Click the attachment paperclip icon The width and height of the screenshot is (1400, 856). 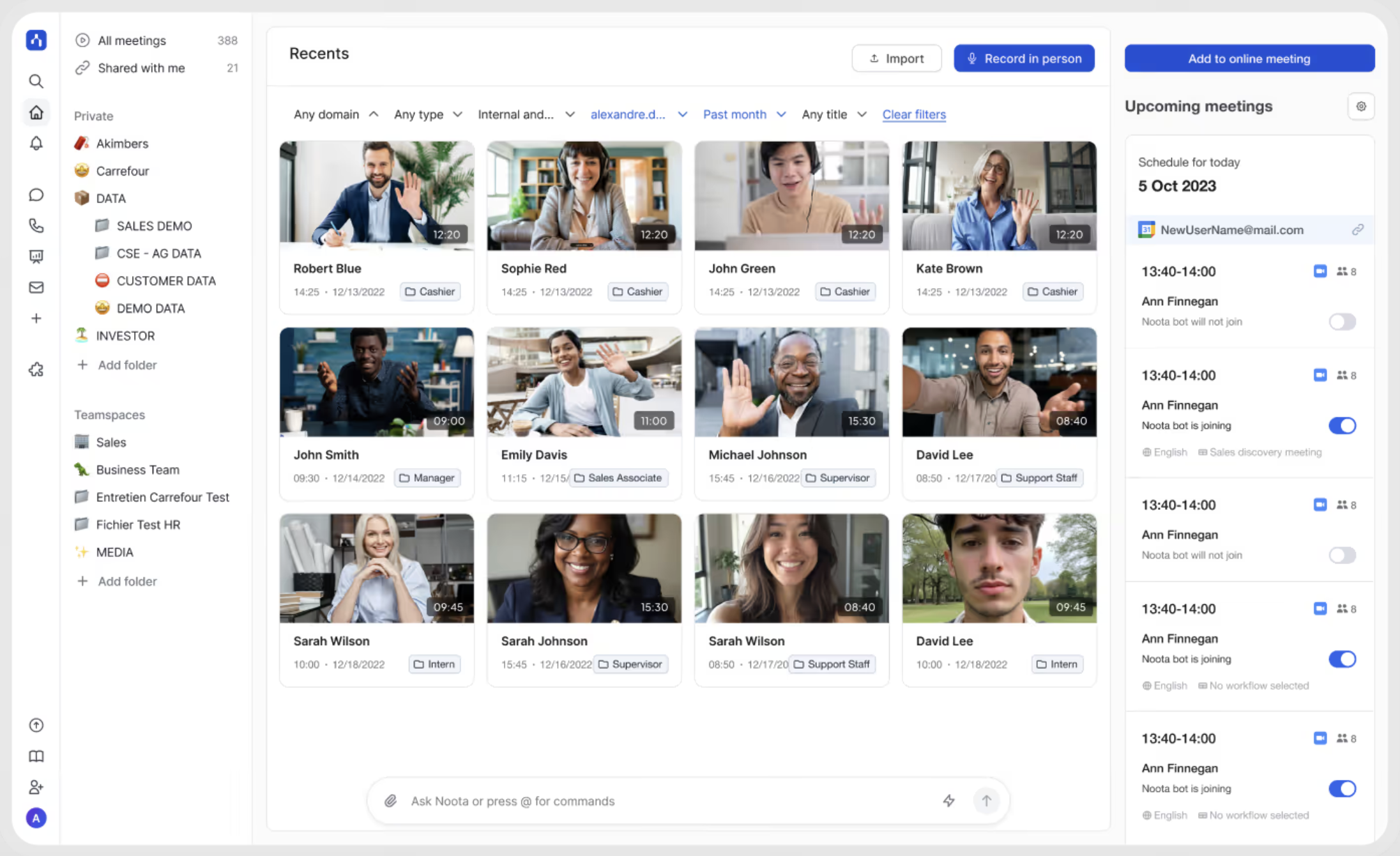tap(390, 800)
